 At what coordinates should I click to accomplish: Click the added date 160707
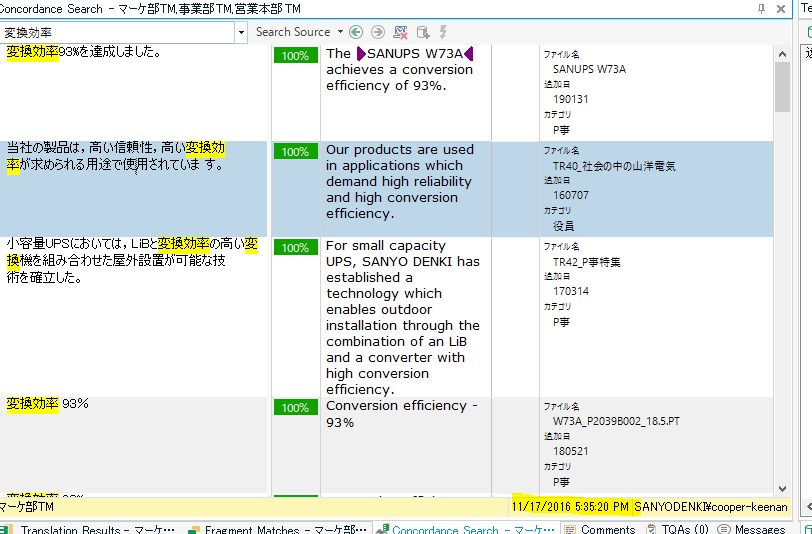pos(571,195)
